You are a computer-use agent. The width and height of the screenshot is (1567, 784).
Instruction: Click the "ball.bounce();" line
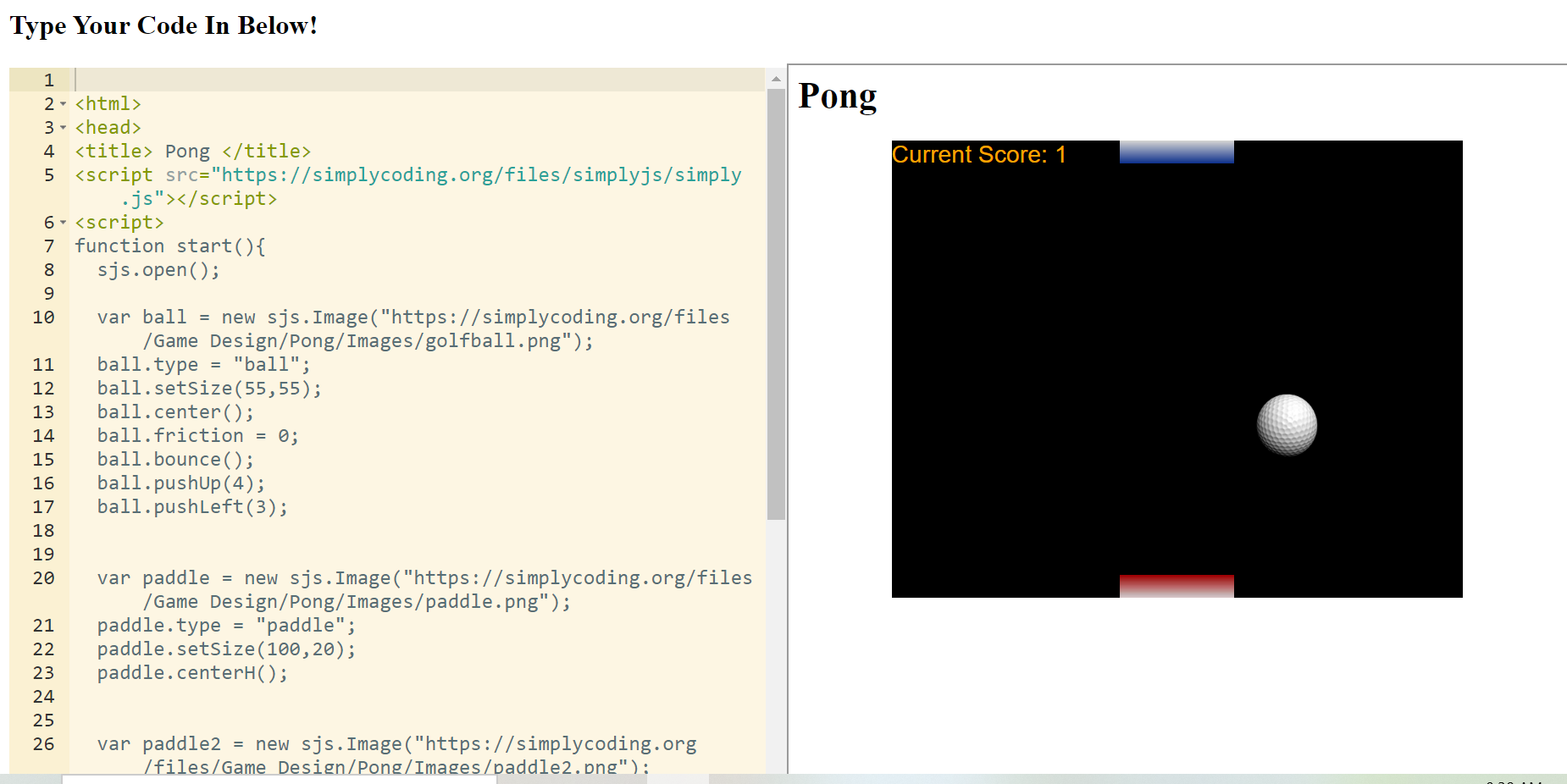click(x=175, y=460)
